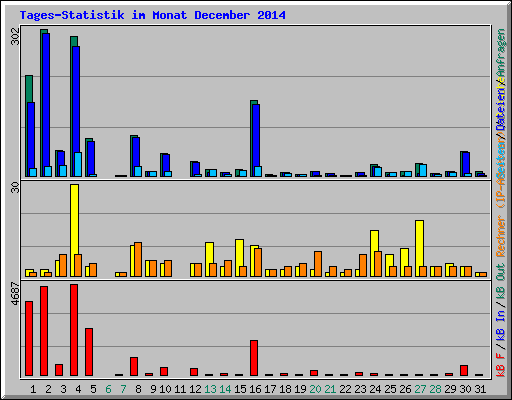Viewport: 512px width, 400px height.
Task: Click the blue "kB In" legend label
Action: 501,325
